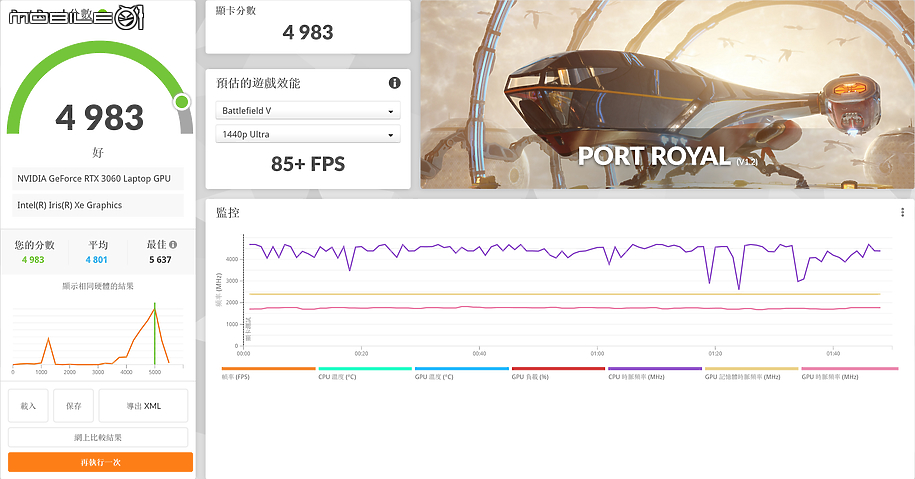The image size is (915, 479).
Task: Toggle the purple CPU 時脈頻率 (MHz) legend
Action: [655, 373]
